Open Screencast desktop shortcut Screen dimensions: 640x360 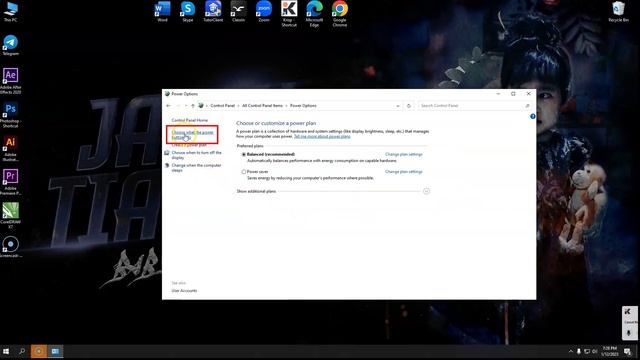tap(11, 247)
